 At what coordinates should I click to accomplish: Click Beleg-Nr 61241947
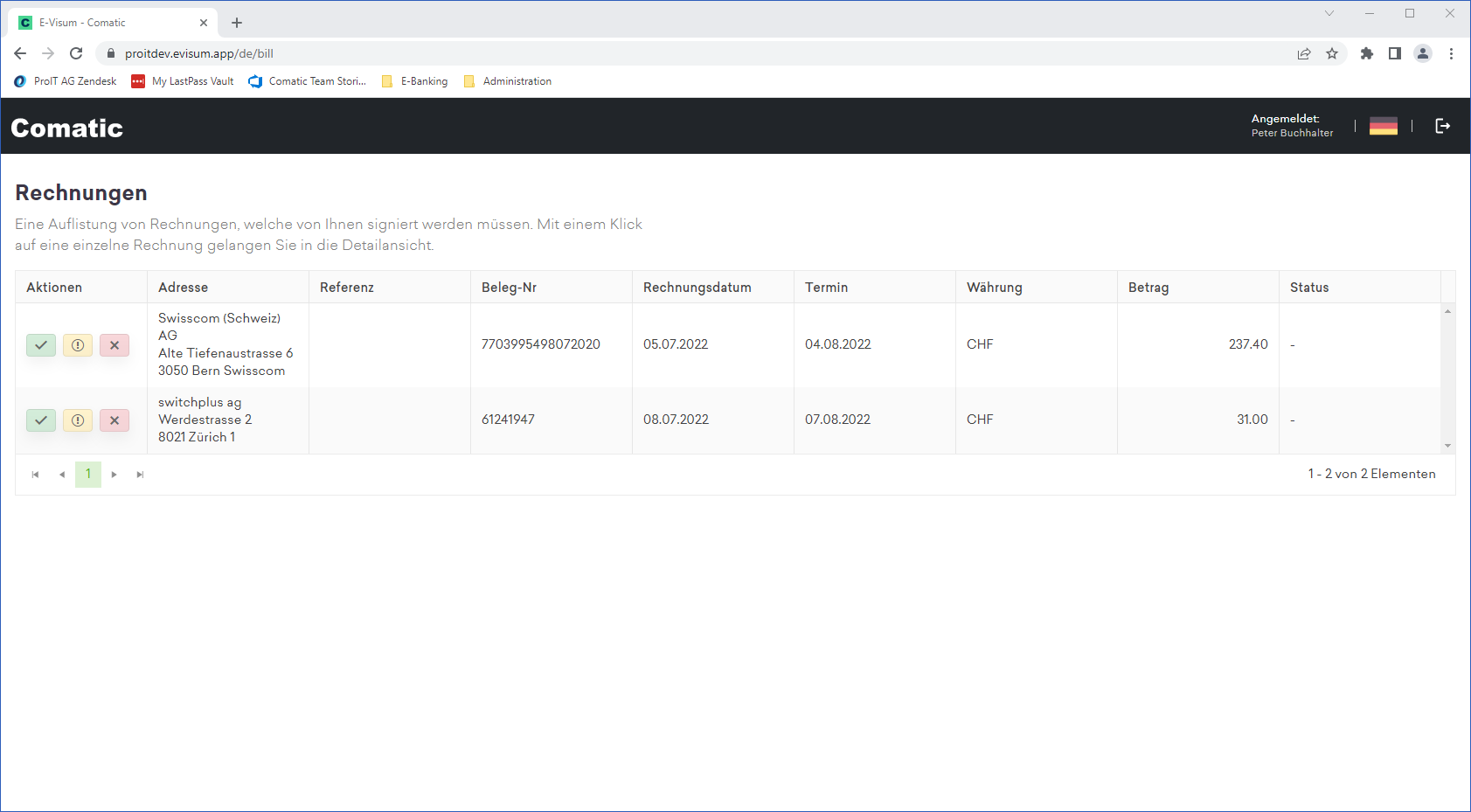pos(508,420)
